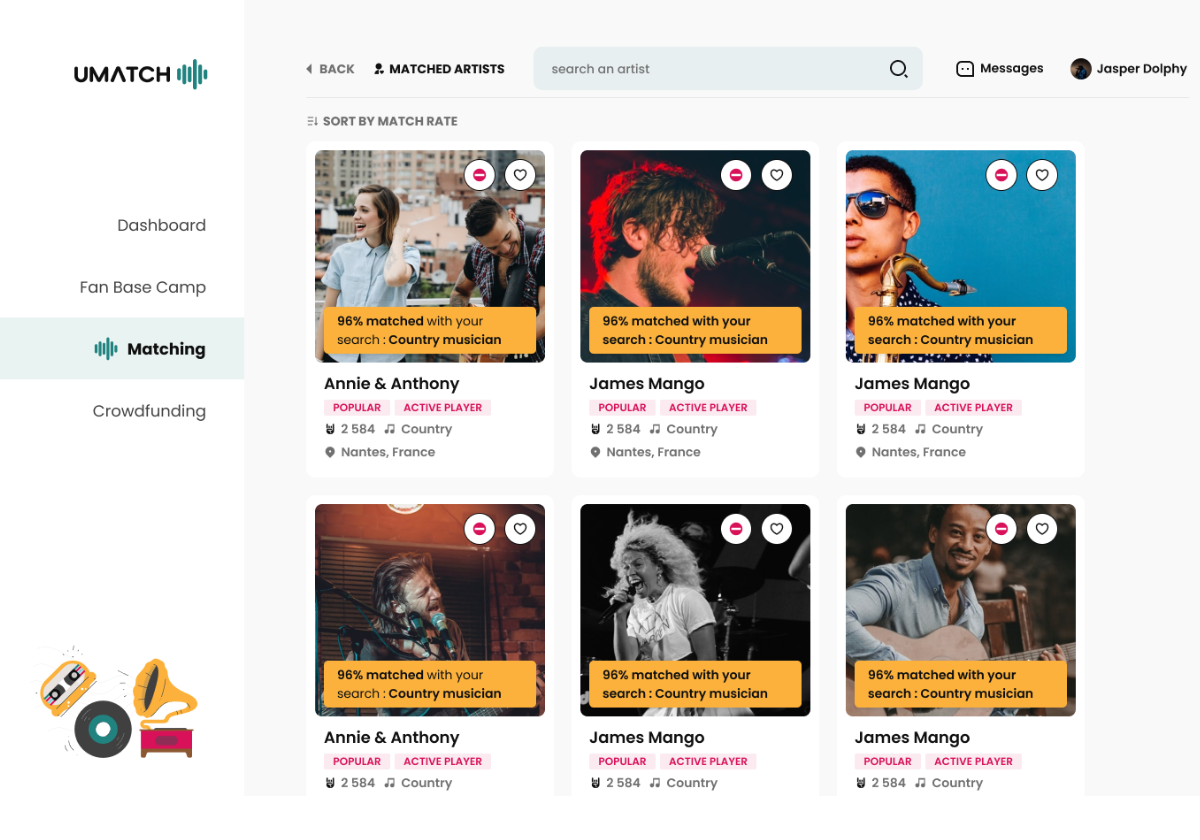Go back using the Back arrow
The image size is (1200, 840).
pyautogui.click(x=330, y=69)
